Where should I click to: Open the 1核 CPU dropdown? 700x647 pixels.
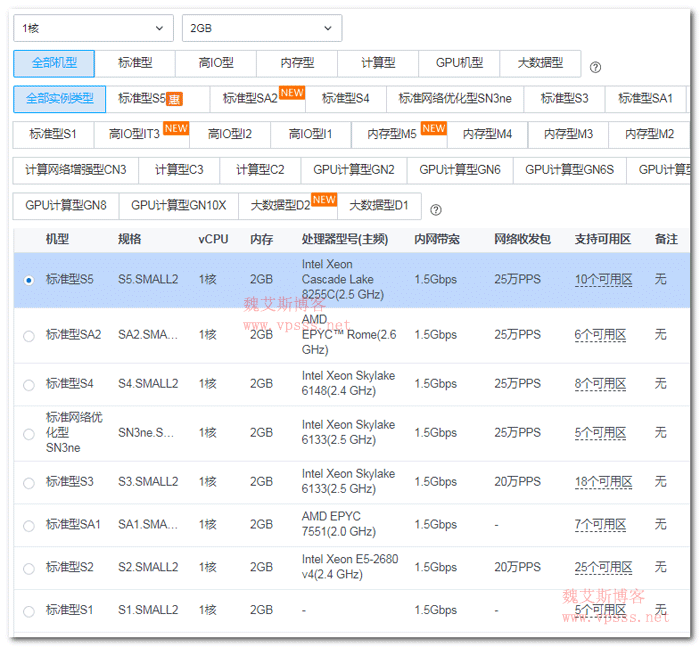[92, 28]
